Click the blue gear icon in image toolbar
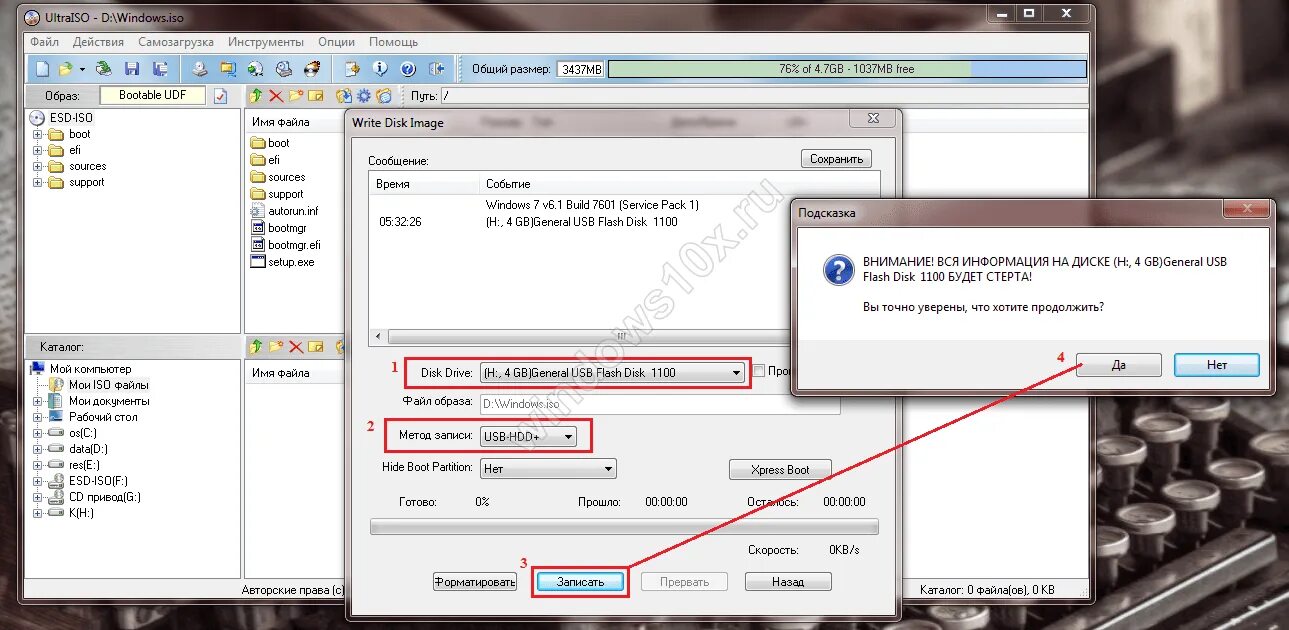1289x630 pixels. tap(364, 96)
